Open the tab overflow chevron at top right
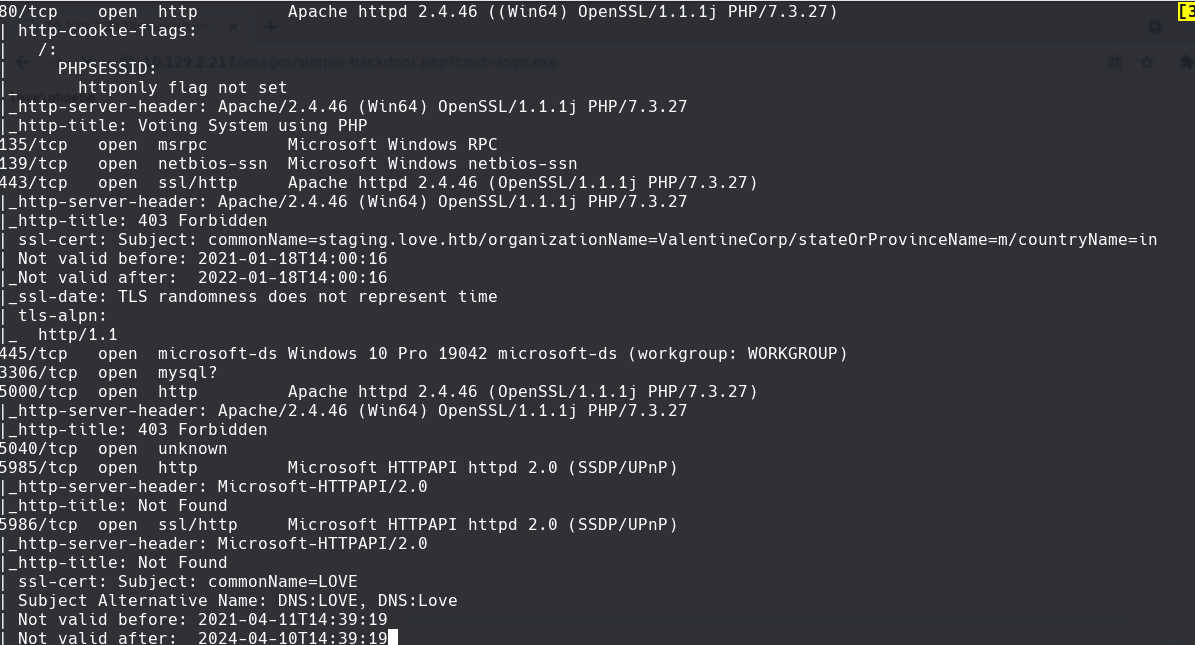The width and height of the screenshot is (1195, 645). (1155, 27)
